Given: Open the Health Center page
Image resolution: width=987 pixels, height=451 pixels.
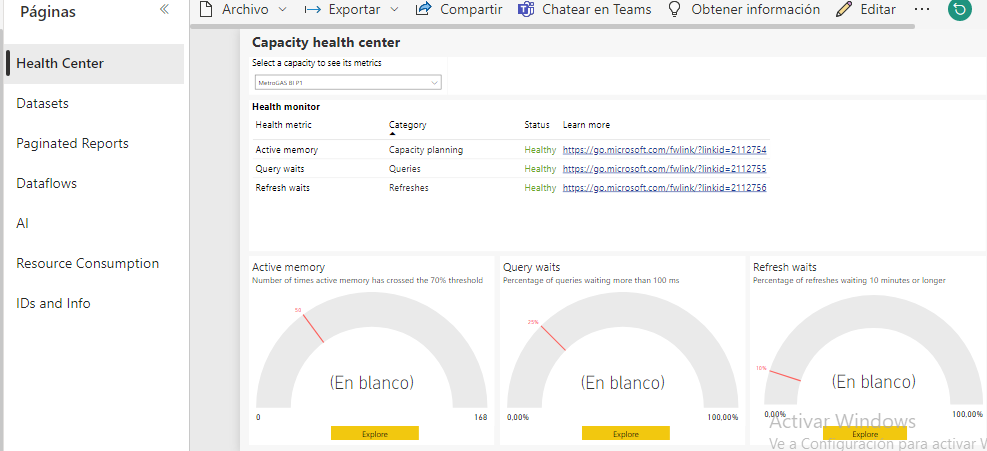Looking at the screenshot, I should 94,64.
